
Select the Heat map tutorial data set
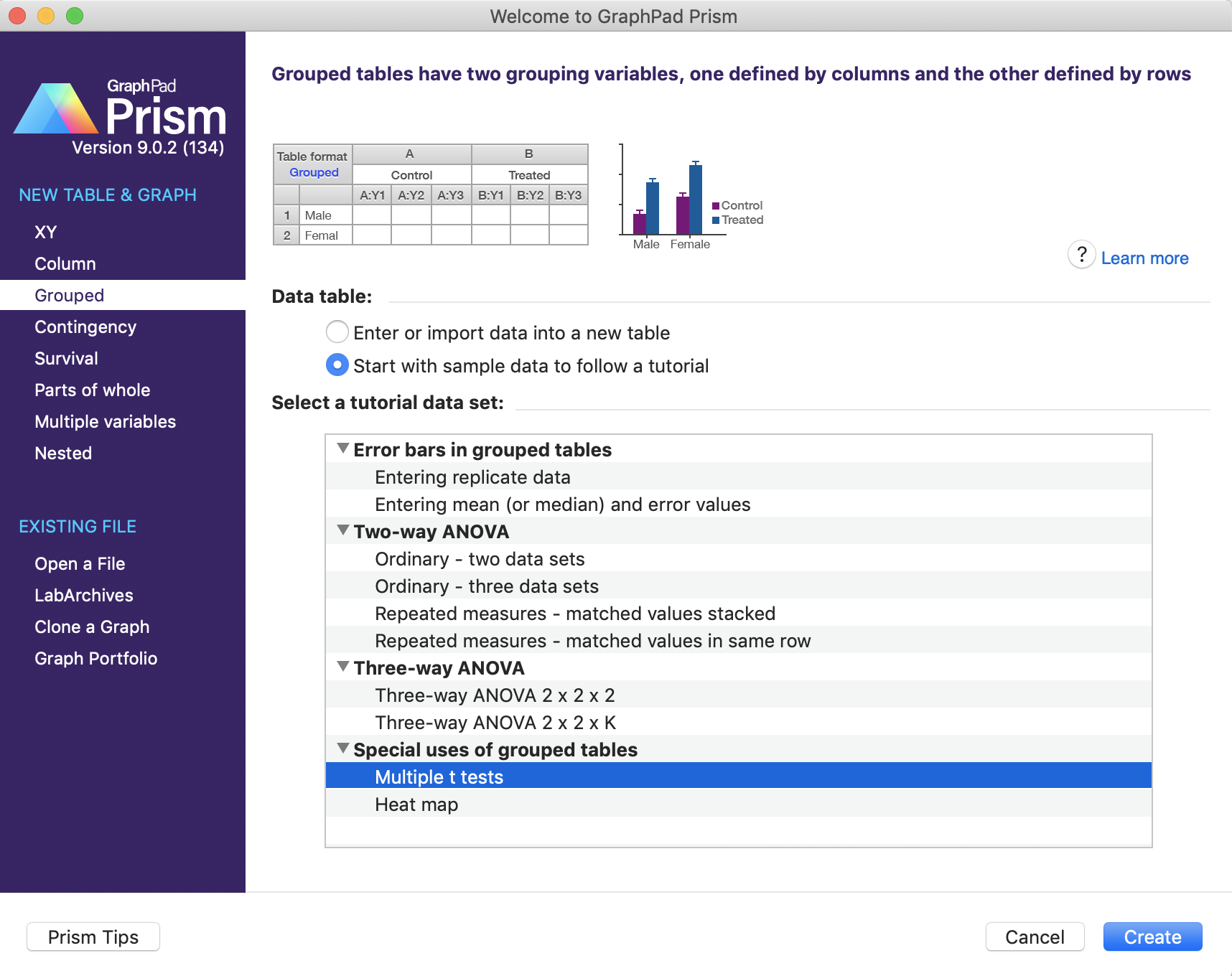(416, 804)
